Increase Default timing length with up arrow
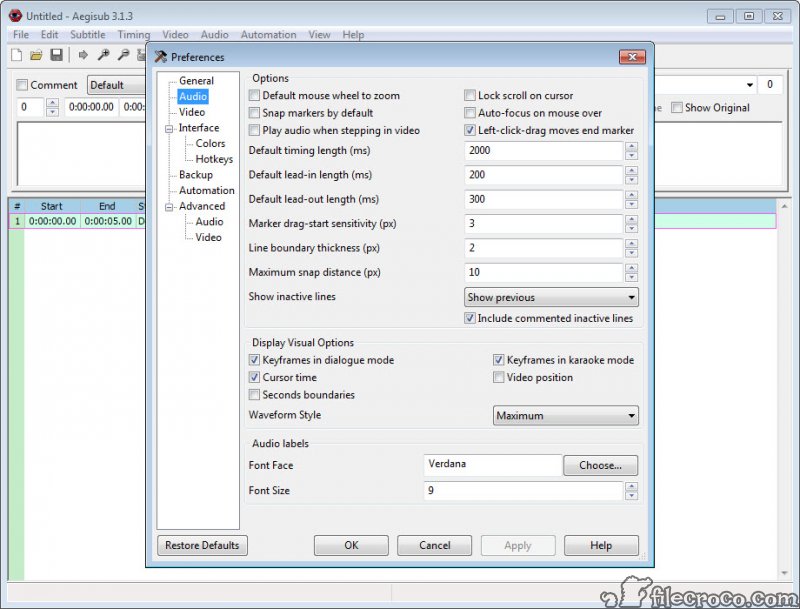The width and height of the screenshot is (800, 609). 631,146
